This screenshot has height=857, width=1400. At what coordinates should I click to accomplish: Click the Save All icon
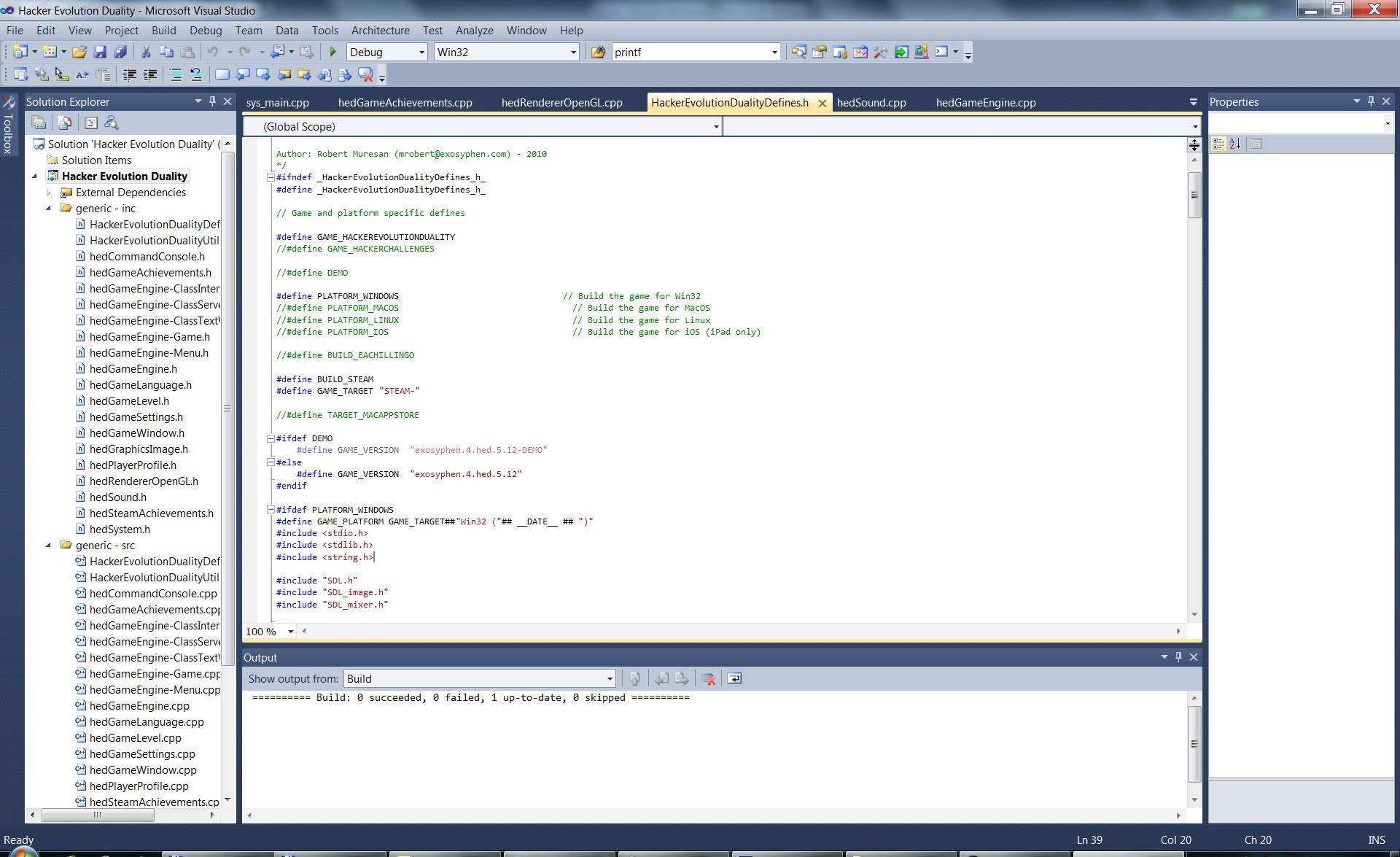click(122, 52)
